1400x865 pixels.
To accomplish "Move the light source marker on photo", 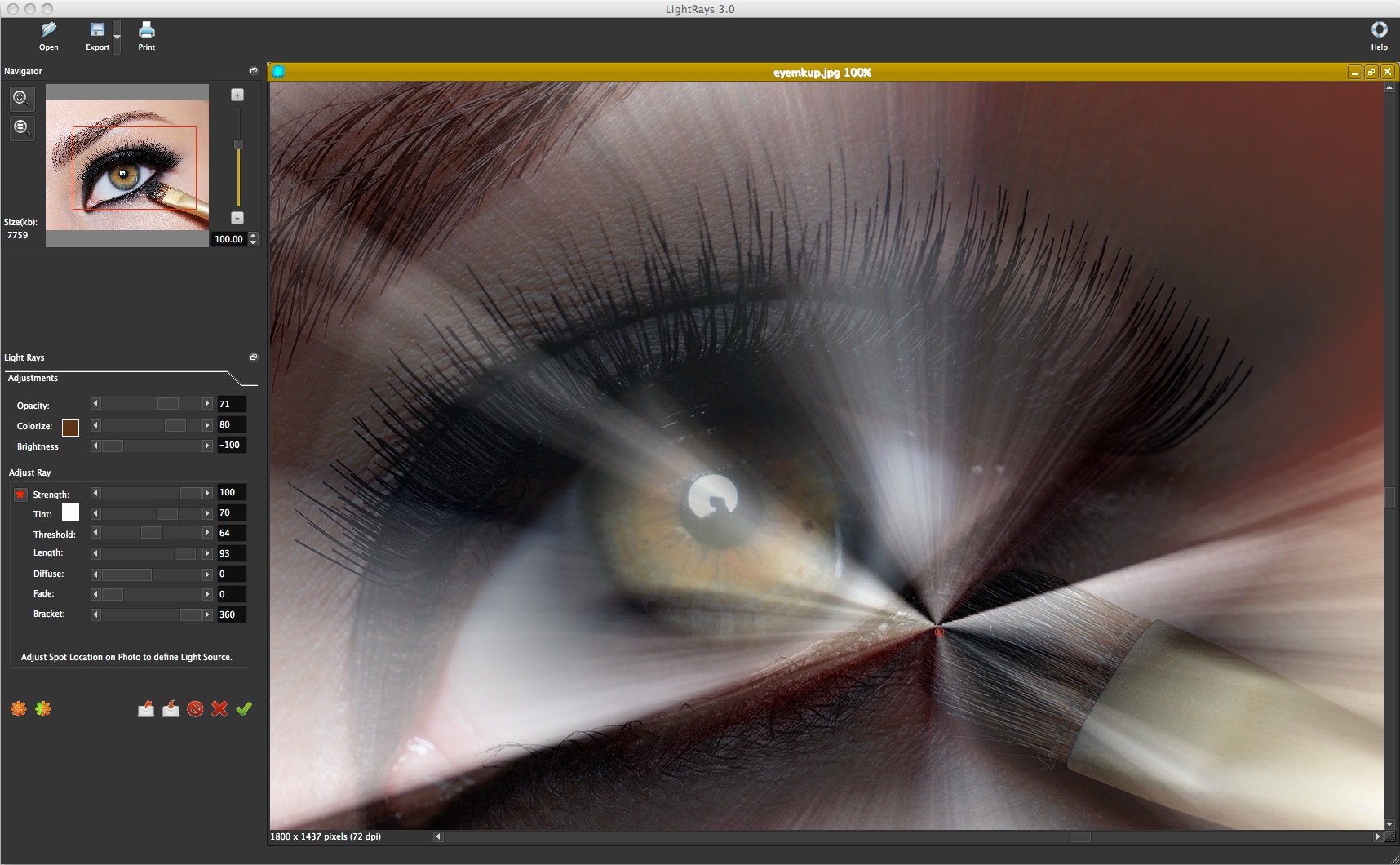I will click(x=939, y=631).
